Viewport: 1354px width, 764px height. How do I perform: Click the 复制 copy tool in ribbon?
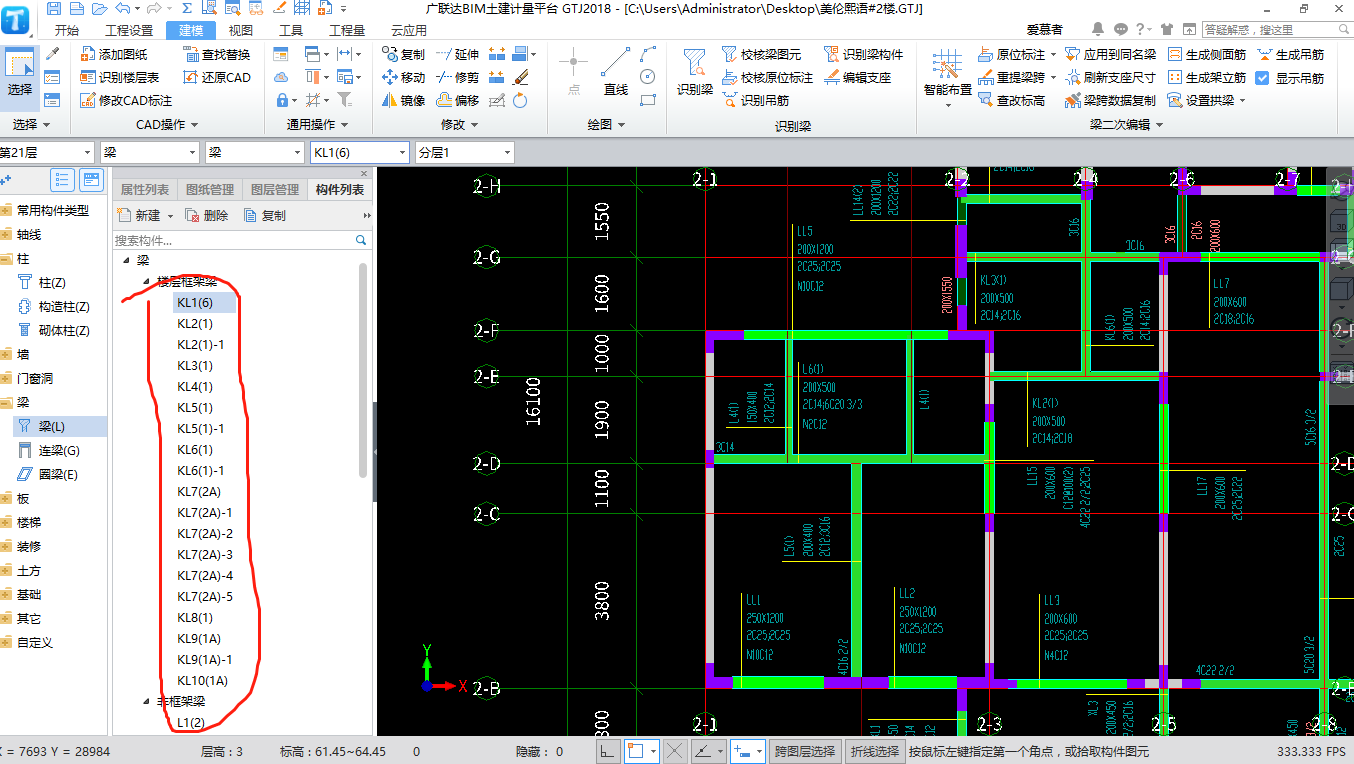point(403,54)
